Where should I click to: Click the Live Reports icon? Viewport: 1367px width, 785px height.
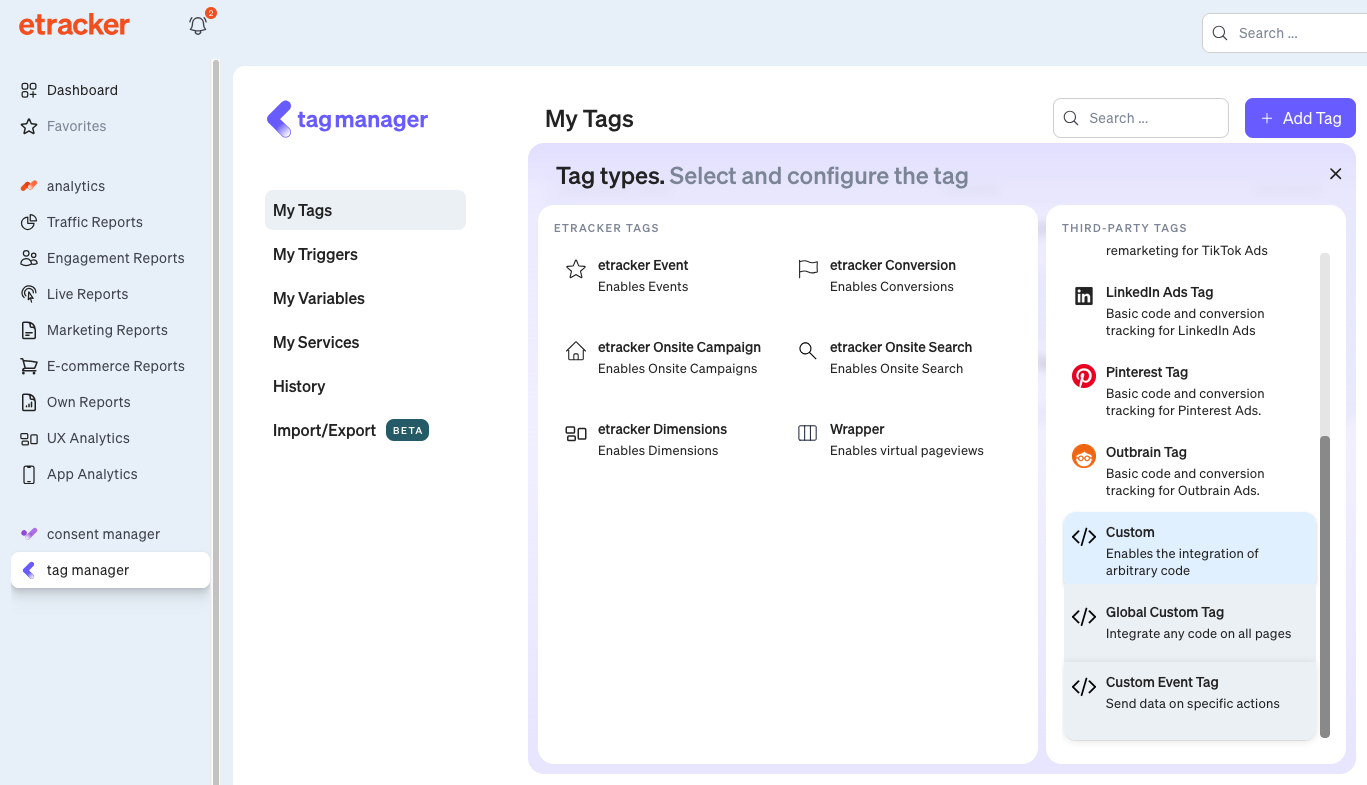click(x=29, y=294)
